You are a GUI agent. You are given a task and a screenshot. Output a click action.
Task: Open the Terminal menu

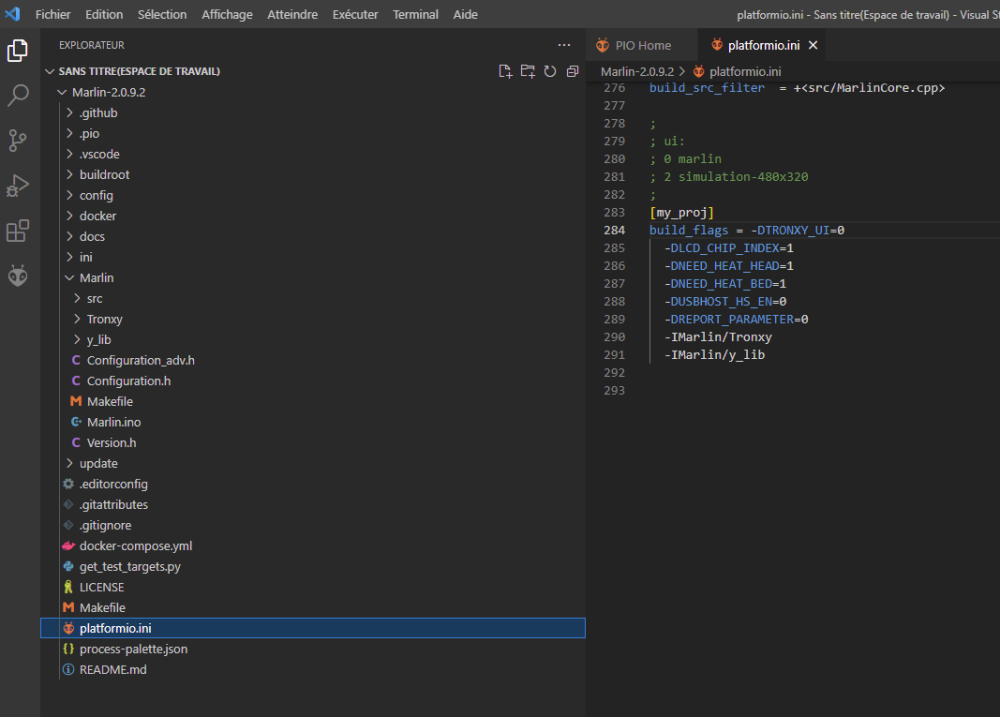click(x=415, y=15)
